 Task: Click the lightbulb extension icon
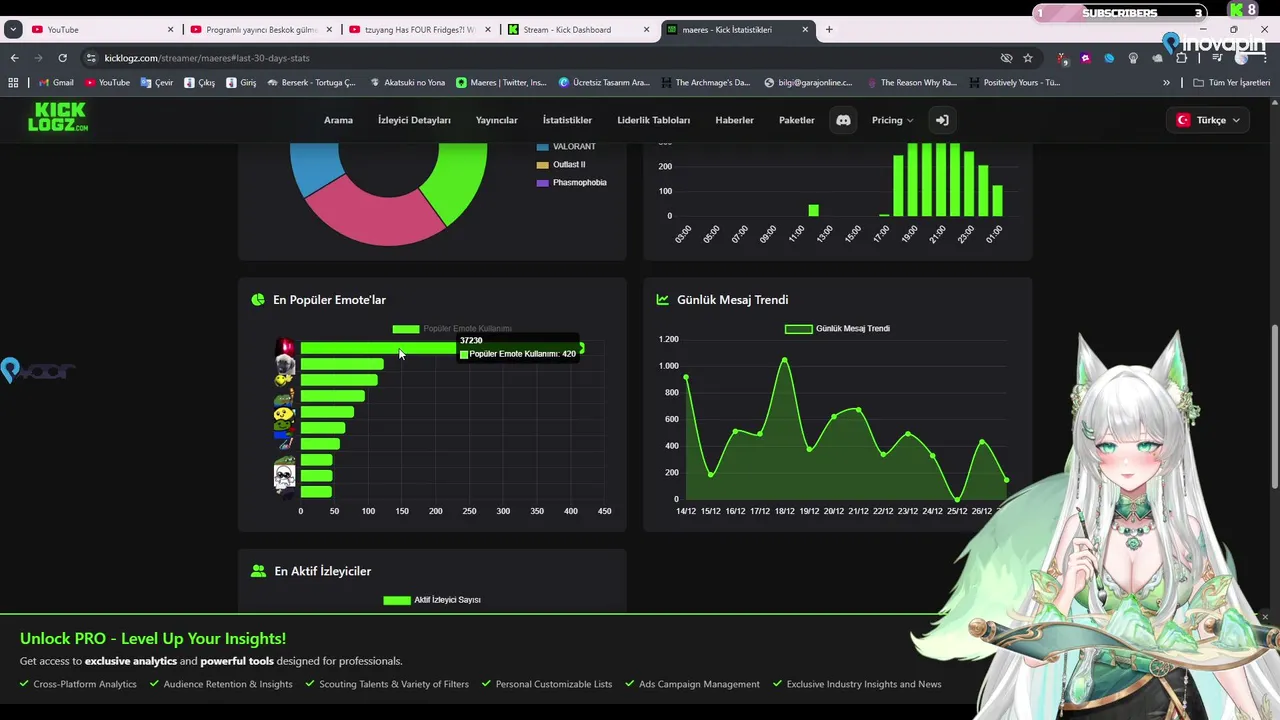[x=1133, y=58]
